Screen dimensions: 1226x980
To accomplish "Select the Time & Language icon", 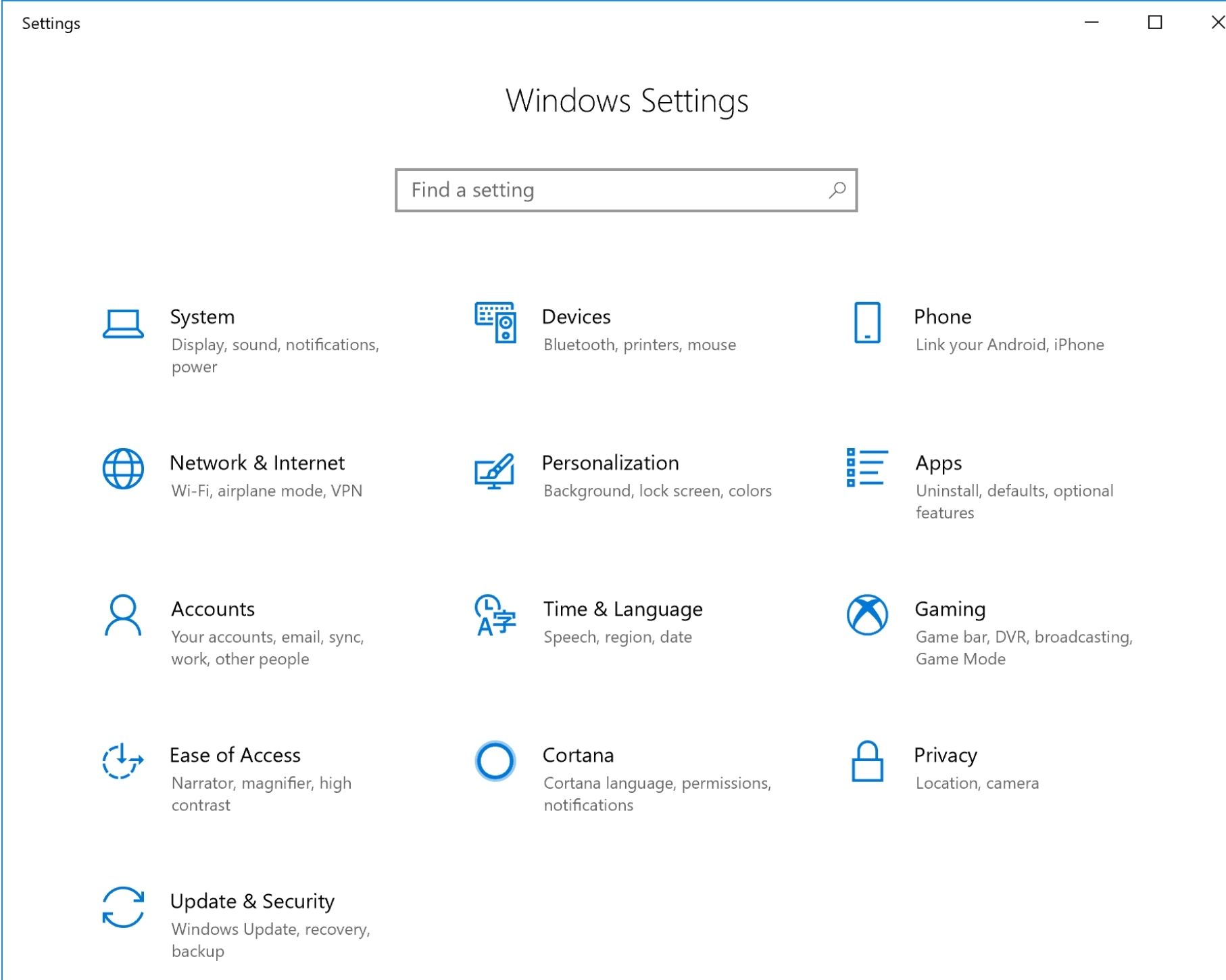I will click(495, 615).
